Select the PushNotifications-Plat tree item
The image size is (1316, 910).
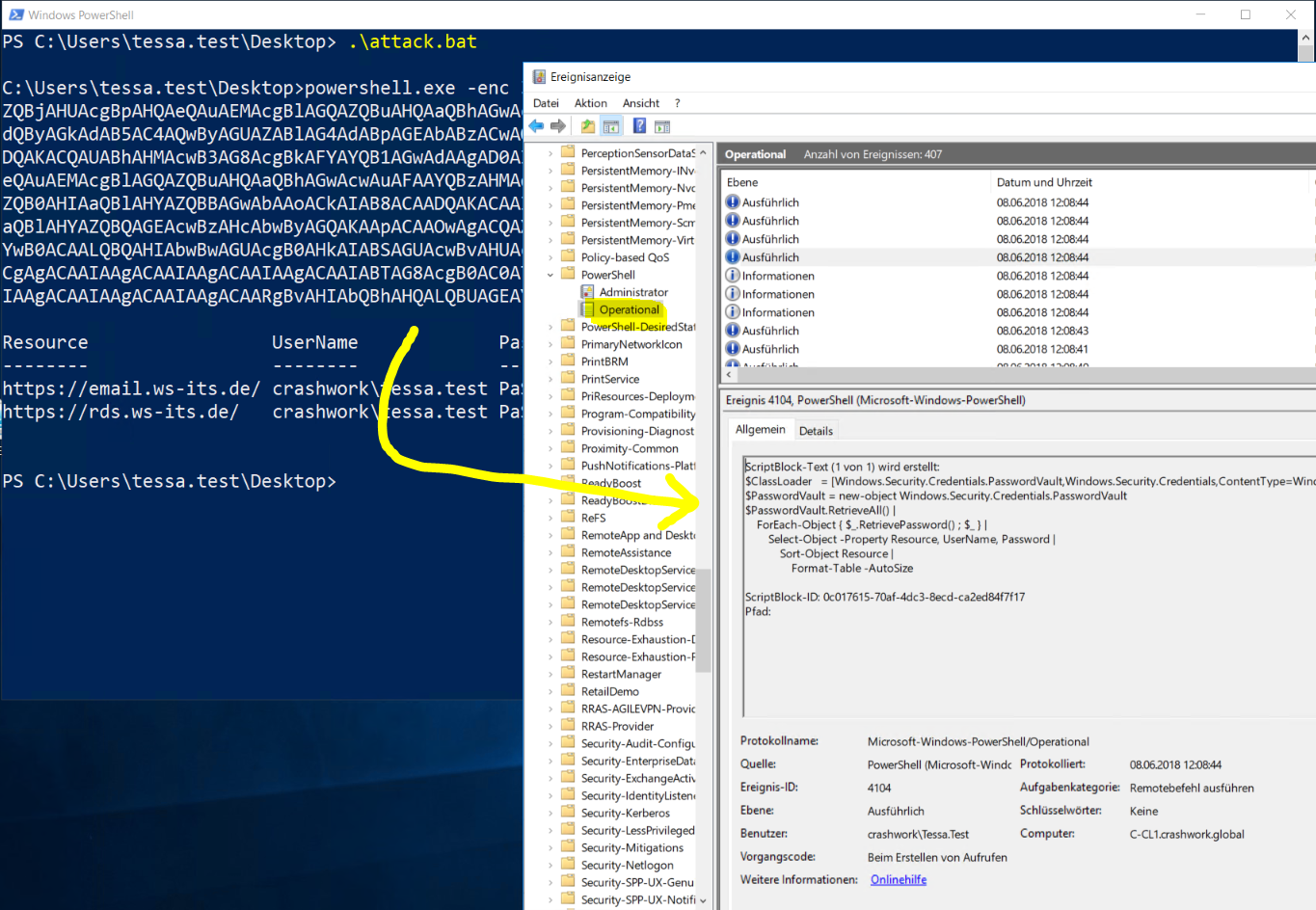click(x=637, y=466)
